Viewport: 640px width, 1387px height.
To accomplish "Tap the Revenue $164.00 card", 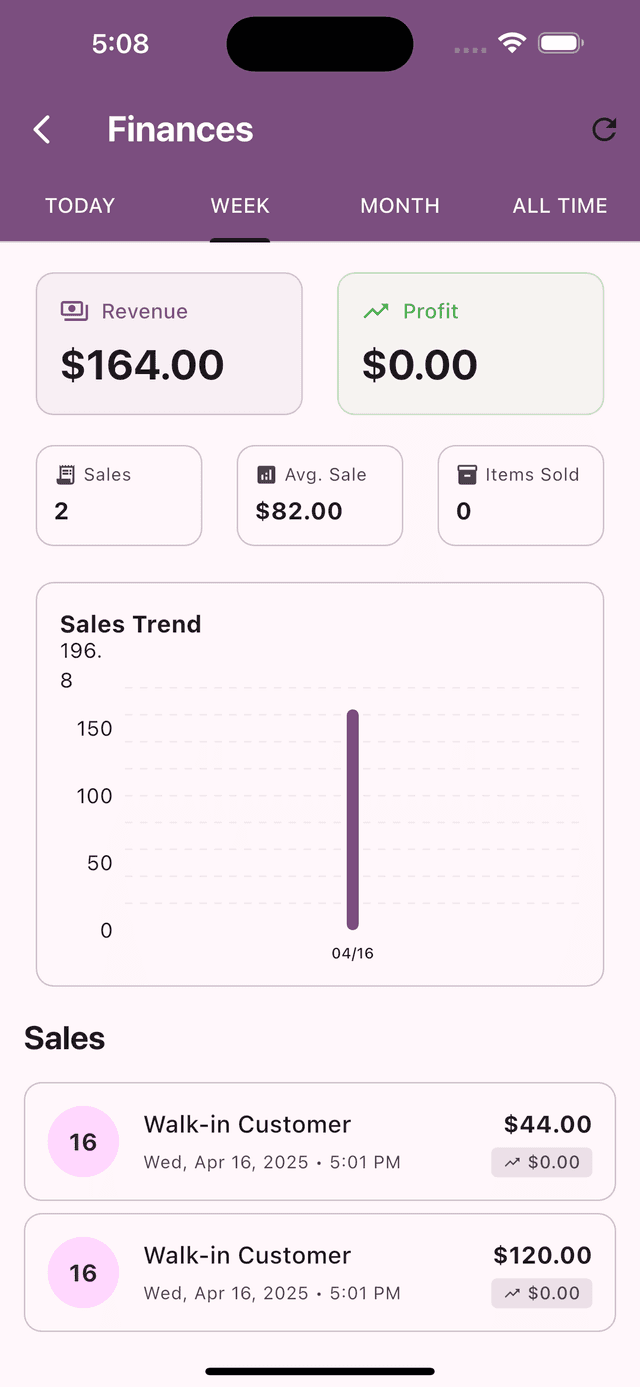I will click(169, 343).
